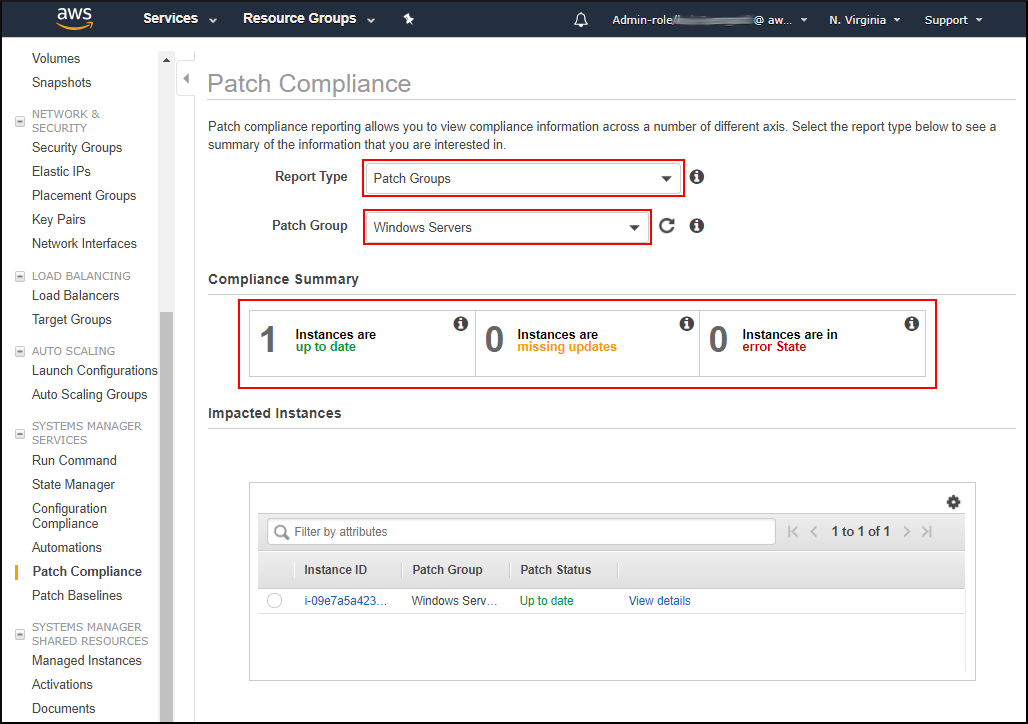
Task: View info for instances in error State
Action: point(911,323)
